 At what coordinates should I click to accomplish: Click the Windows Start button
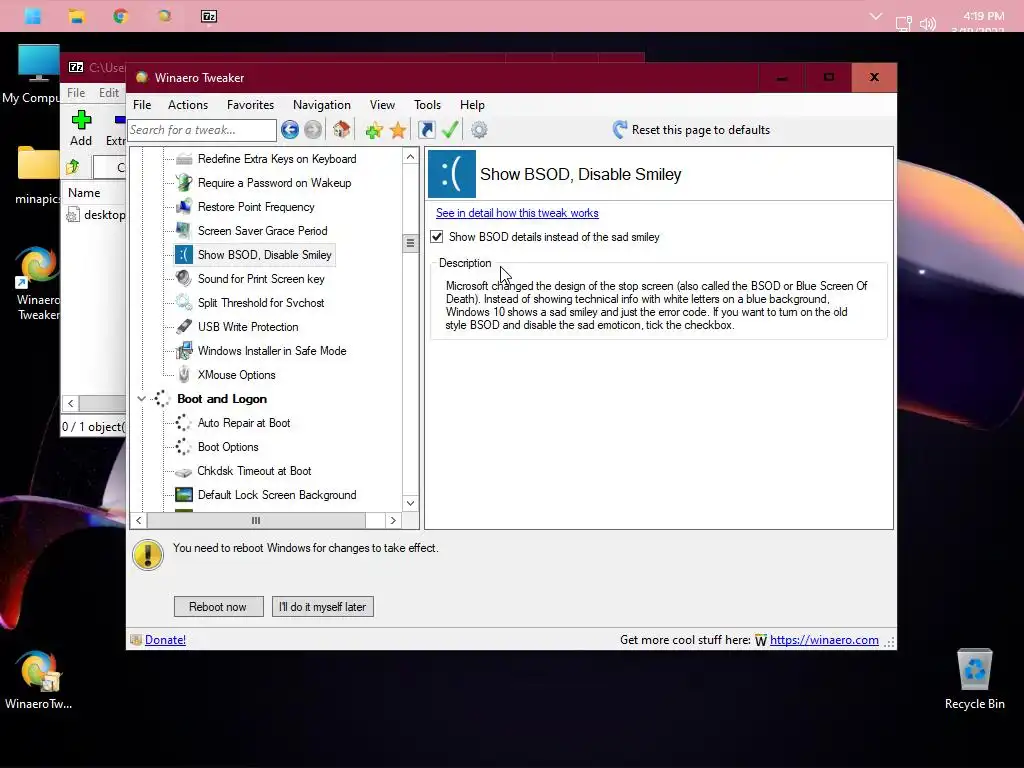click(33, 16)
